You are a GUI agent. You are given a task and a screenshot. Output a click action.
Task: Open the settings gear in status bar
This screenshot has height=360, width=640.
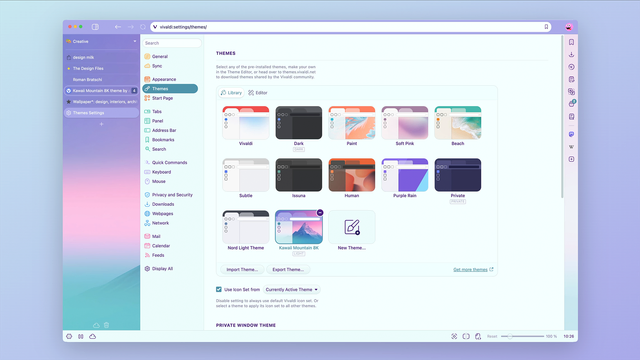(x=69, y=336)
